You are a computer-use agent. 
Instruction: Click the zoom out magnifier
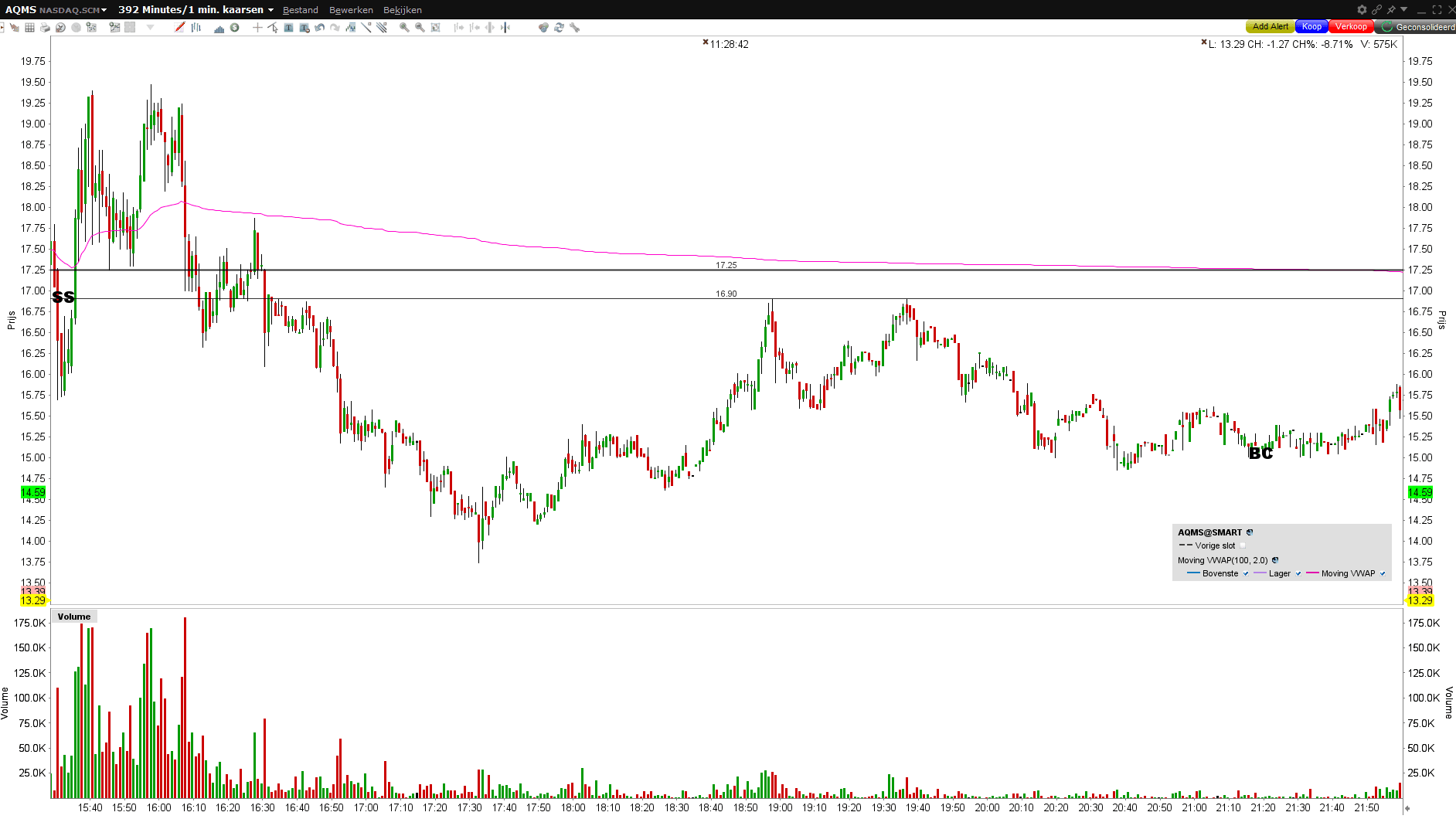(x=420, y=28)
